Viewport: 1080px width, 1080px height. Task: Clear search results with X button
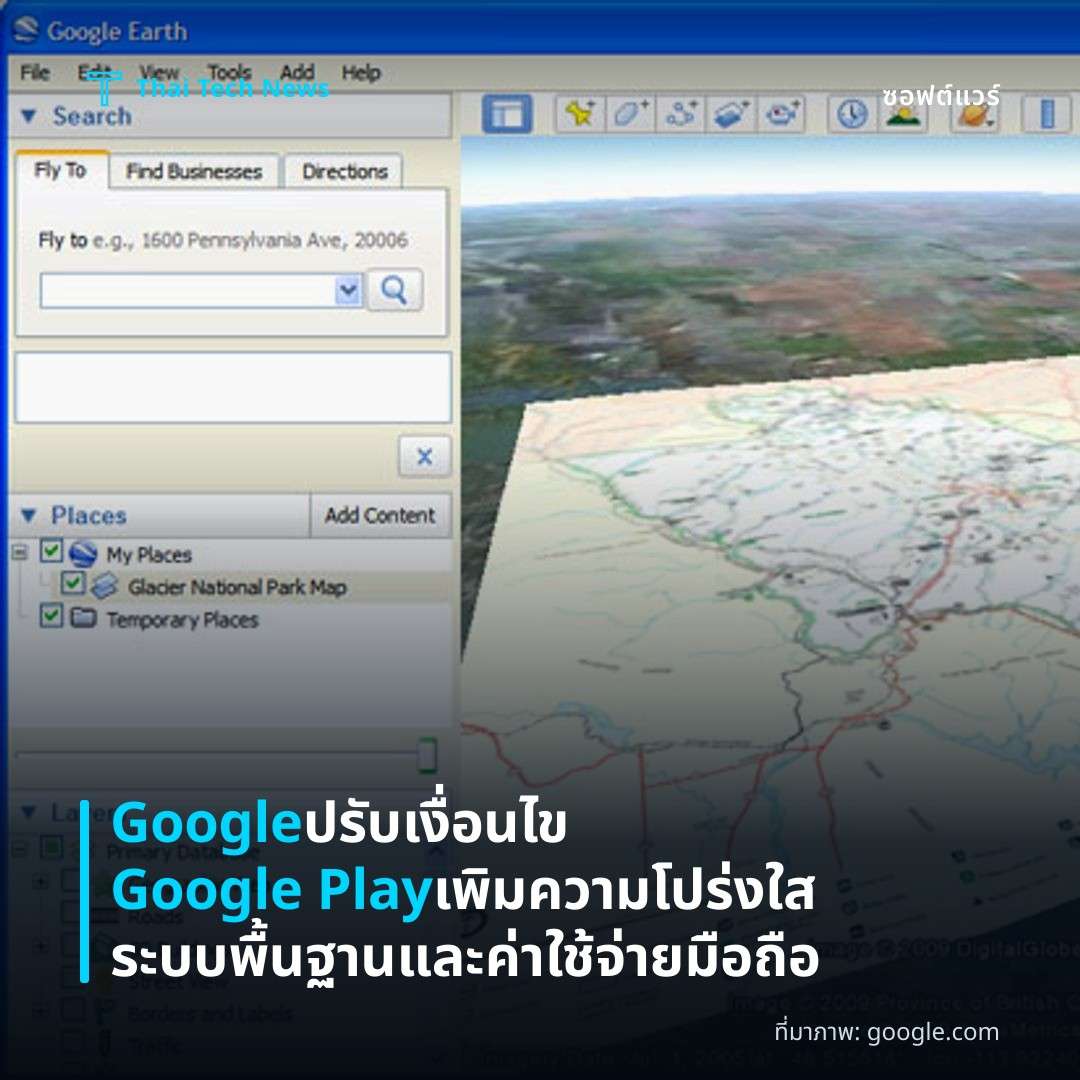[425, 456]
